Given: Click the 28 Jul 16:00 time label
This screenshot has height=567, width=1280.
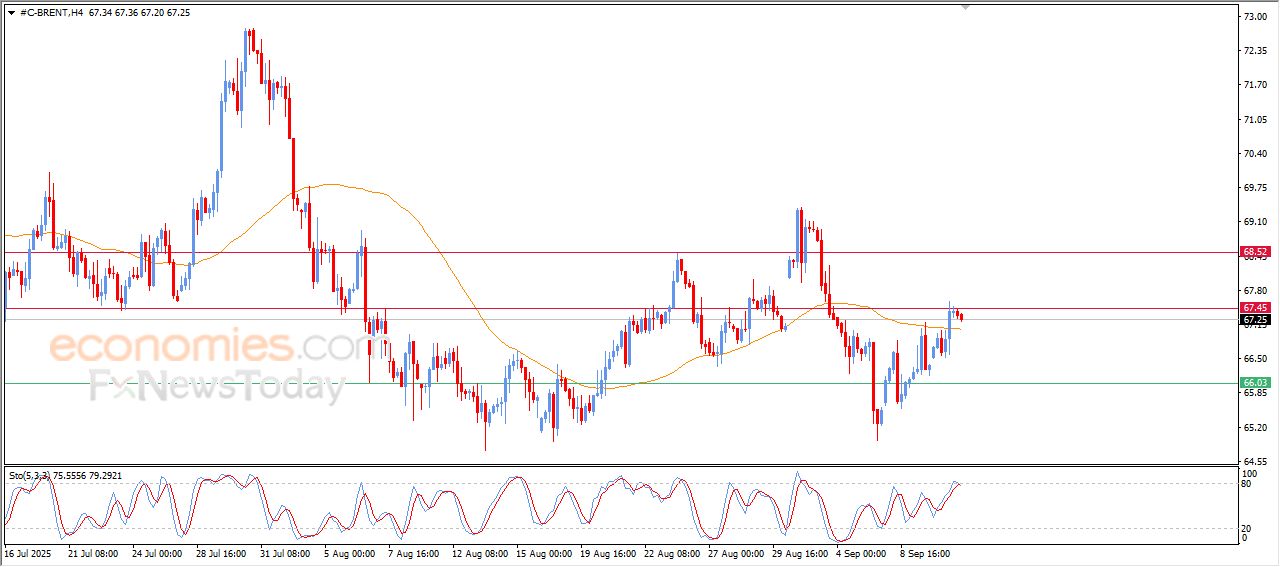Looking at the screenshot, I should coord(222,552).
